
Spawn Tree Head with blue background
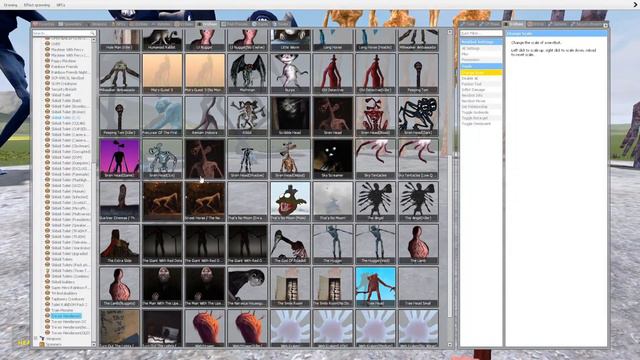[376, 287]
